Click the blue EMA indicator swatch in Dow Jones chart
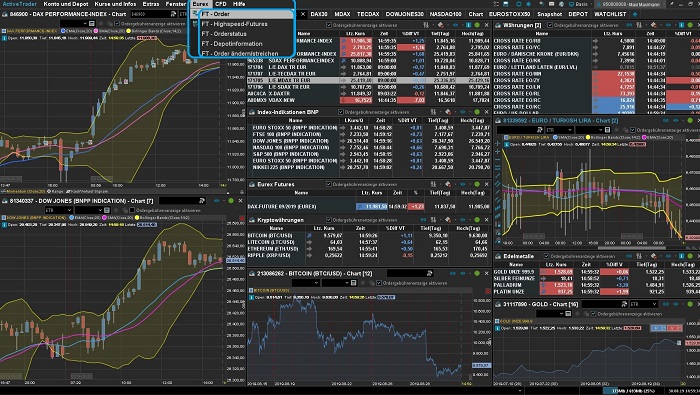Screen dimensions: 700x395 point(71,218)
